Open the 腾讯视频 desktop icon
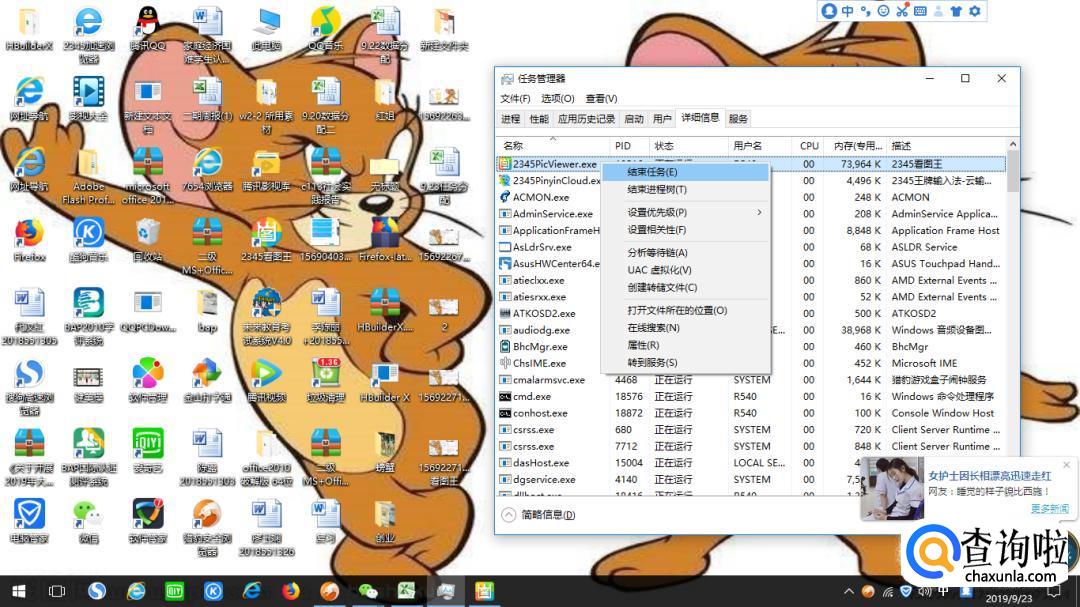 [x=266, y=381]
